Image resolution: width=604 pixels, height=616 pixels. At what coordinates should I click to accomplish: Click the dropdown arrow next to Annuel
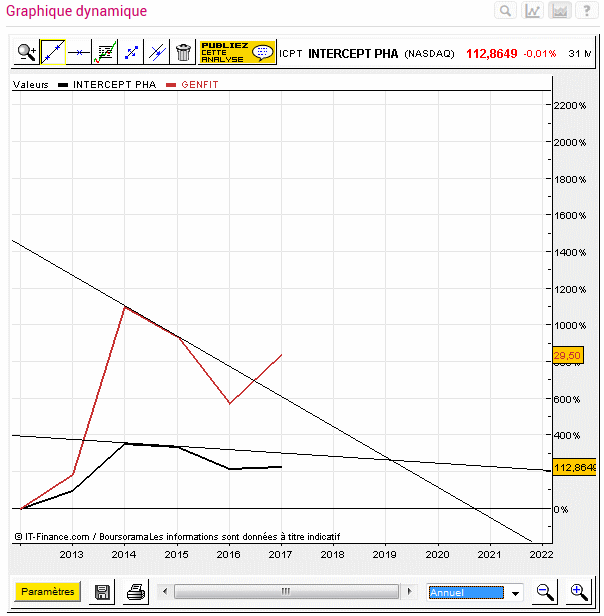pyautogui.click(x=515, y=593)
